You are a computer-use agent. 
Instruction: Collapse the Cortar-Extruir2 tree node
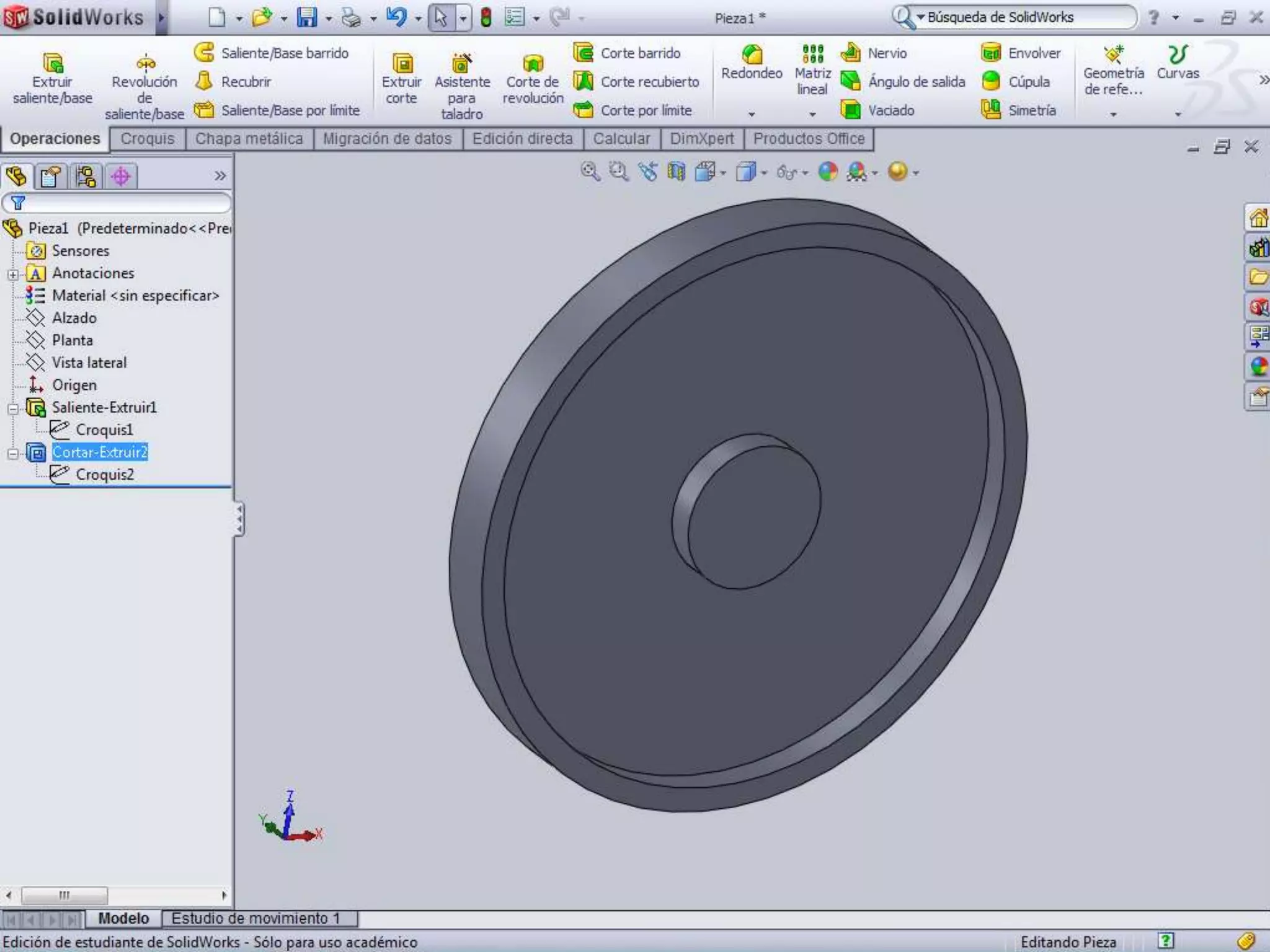12,453
